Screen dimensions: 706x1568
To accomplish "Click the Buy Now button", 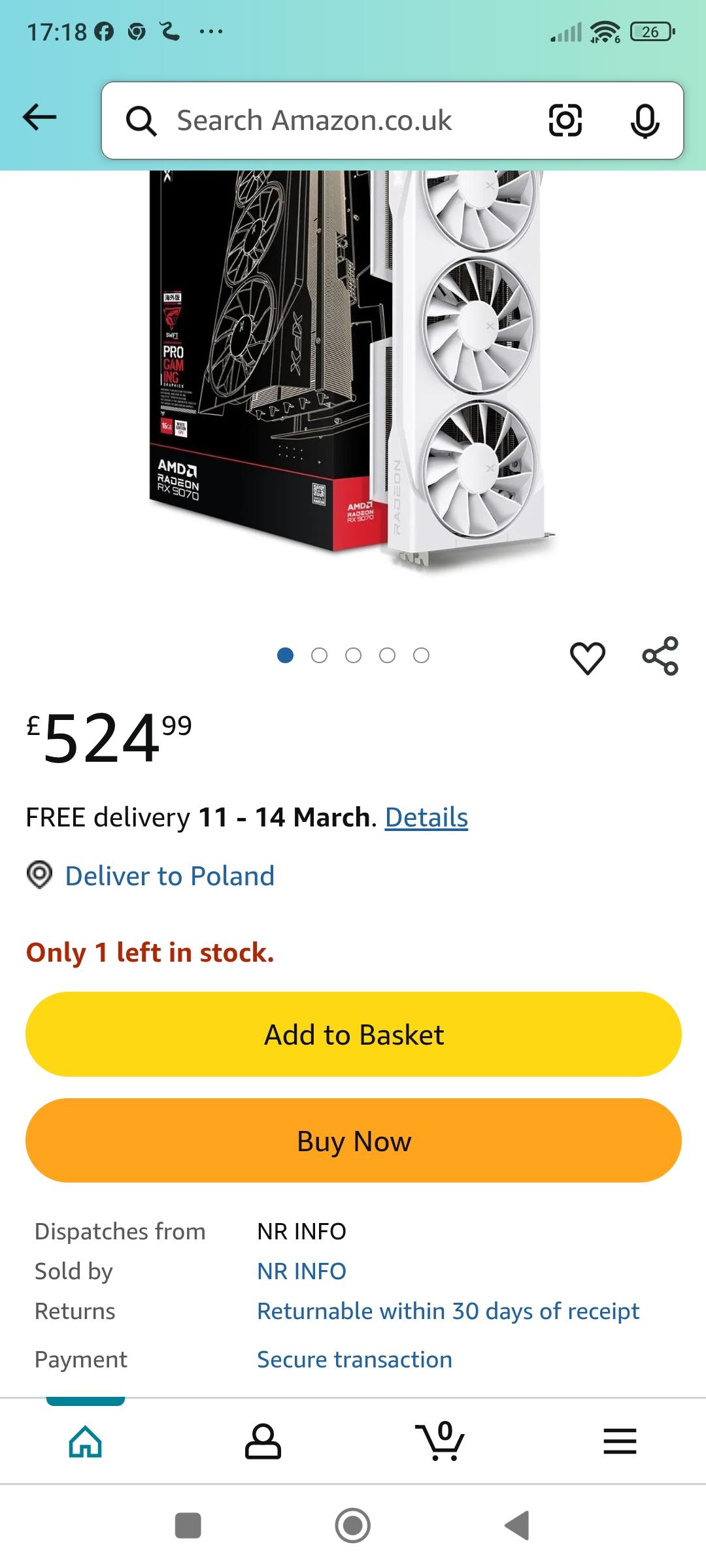I will click(x=353, y=1141).
